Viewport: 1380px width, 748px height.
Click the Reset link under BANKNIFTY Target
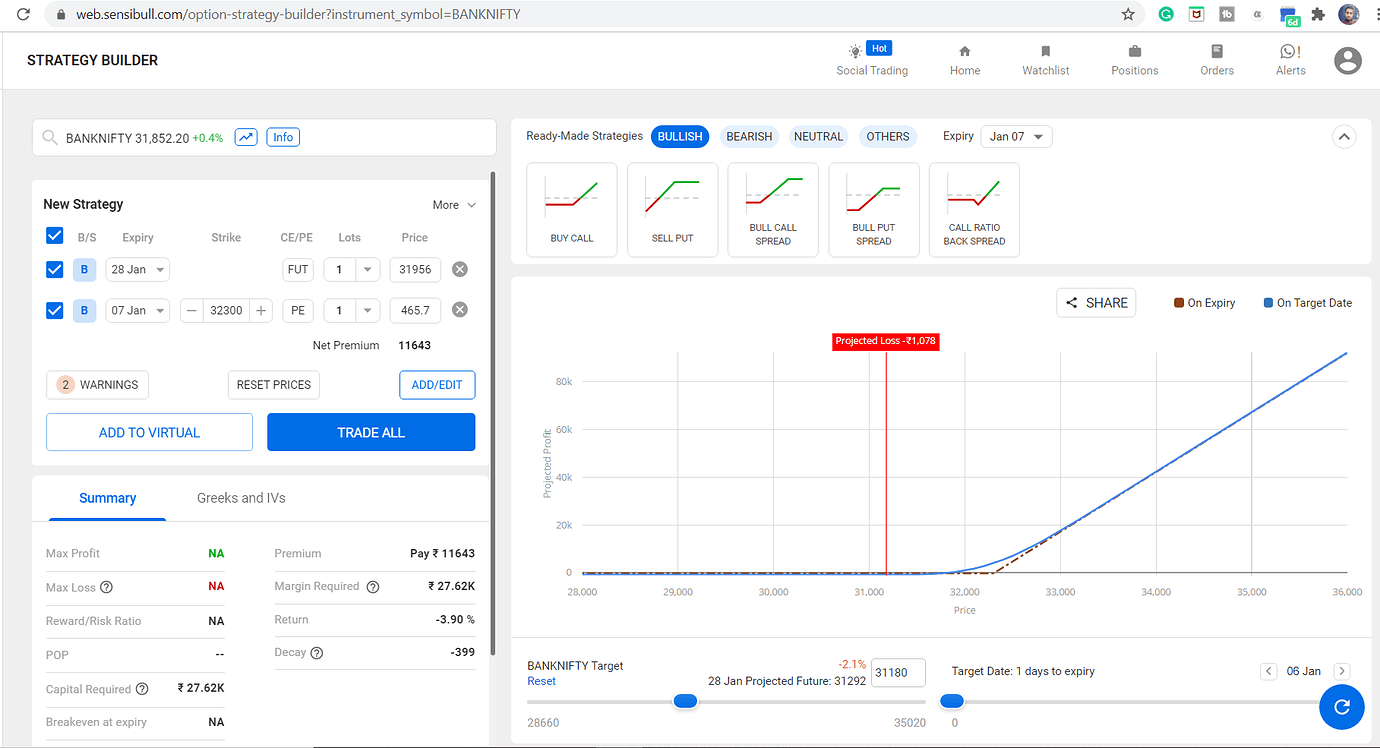click(541, 681)
